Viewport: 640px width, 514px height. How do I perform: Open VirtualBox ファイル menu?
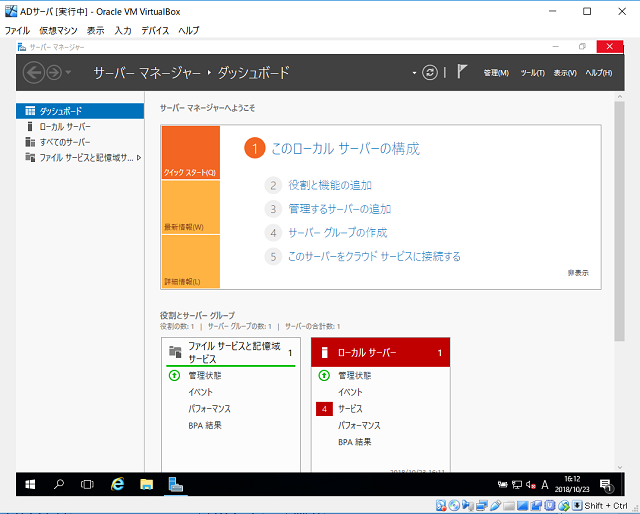[17, 31]
